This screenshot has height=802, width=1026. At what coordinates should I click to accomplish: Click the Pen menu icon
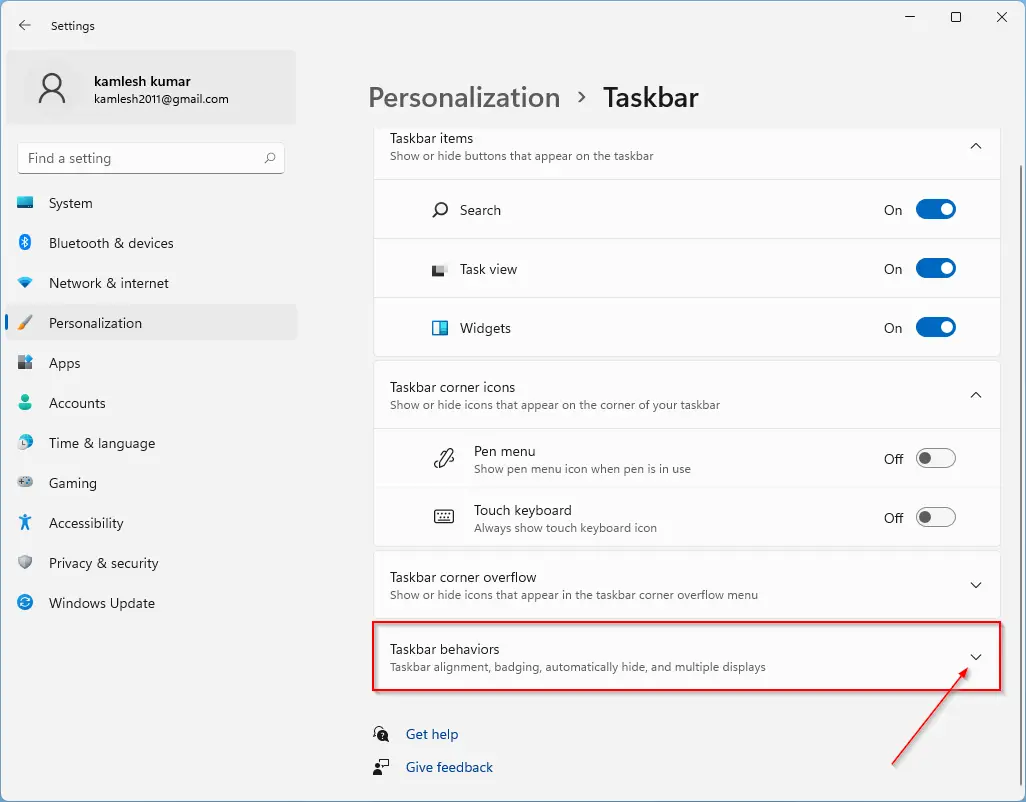point(444,459)
